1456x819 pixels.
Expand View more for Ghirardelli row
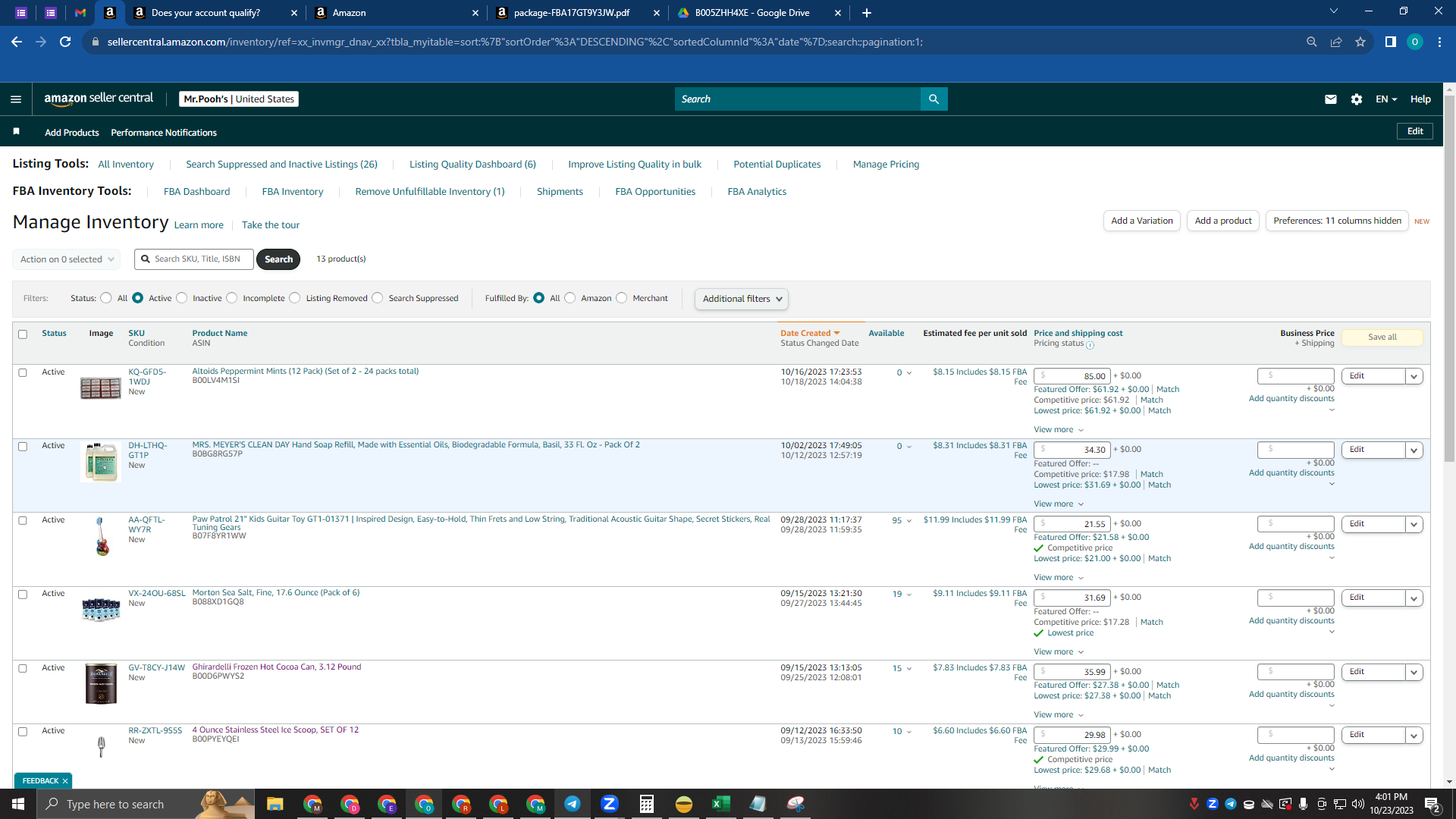pos(1059,715)
